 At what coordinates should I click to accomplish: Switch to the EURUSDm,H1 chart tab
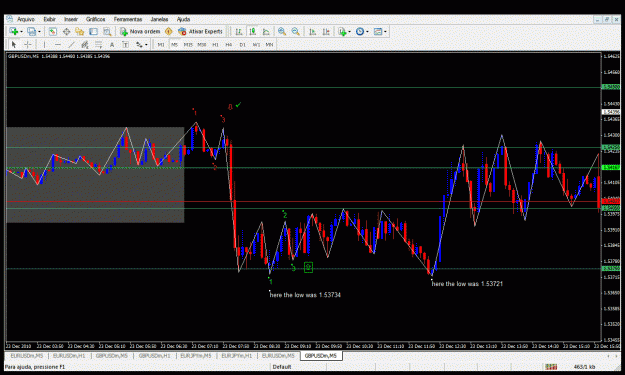click(69, 355)
